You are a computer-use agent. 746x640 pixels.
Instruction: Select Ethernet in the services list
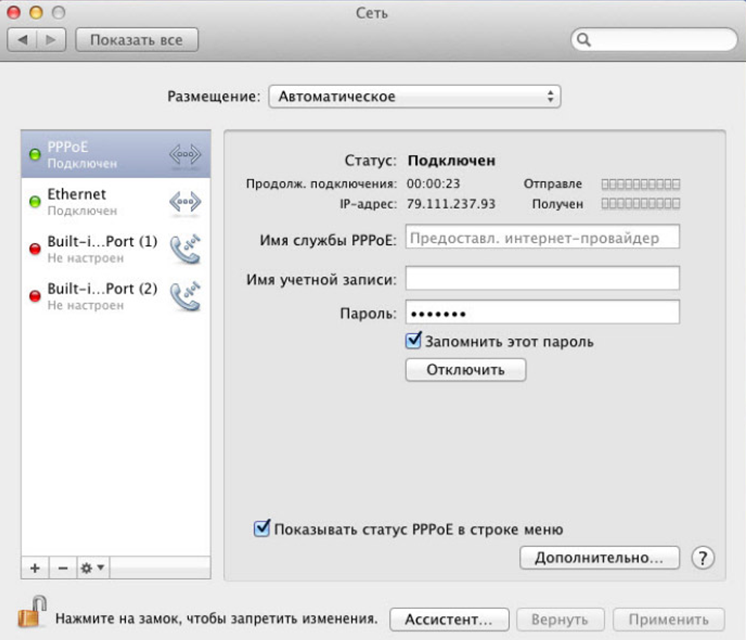click(100, 201)
